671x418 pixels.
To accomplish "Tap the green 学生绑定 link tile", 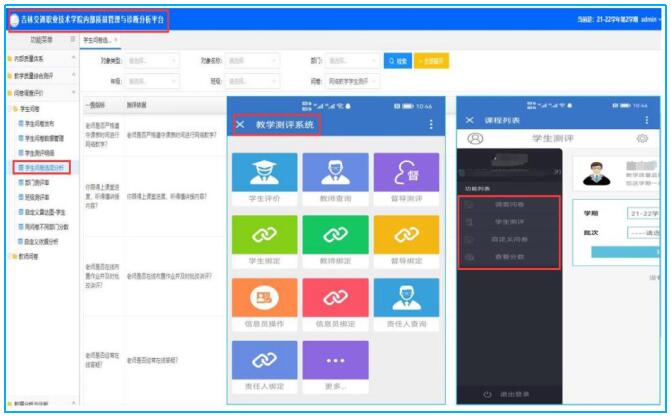I will 263,241.
